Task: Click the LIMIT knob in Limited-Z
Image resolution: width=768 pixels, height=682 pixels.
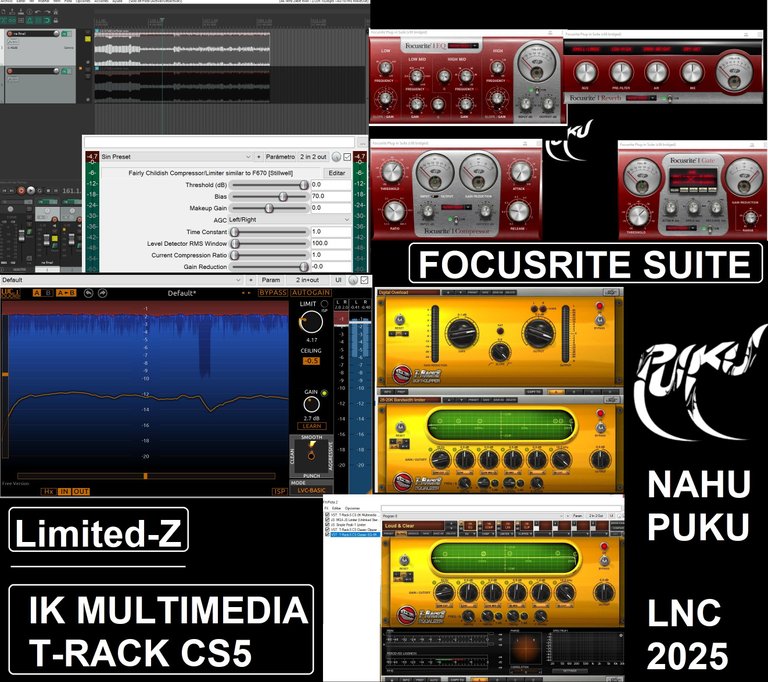Action: [x=311, y=322]
